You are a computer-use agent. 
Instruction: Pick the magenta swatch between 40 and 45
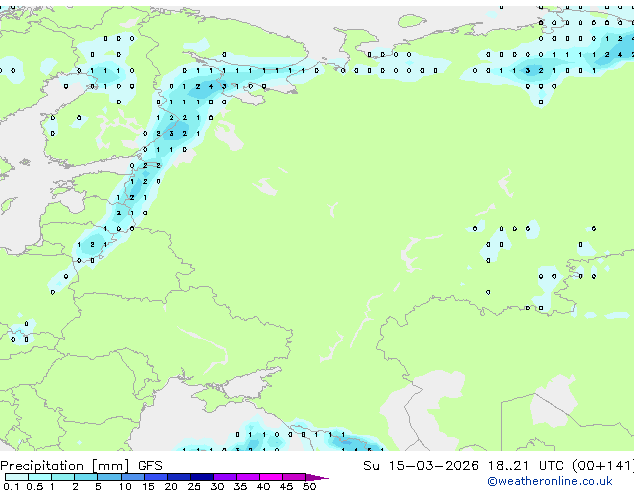tap(271, 477)
